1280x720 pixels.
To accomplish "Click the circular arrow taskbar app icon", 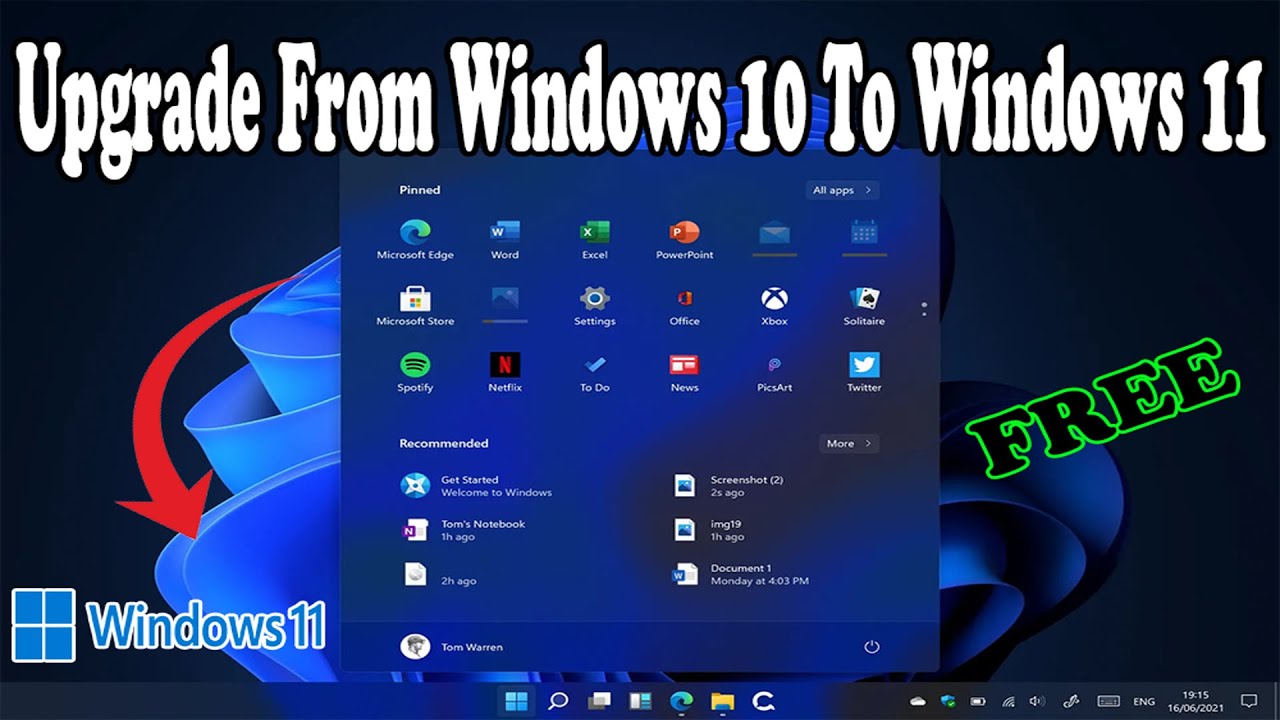I will 763,701.
